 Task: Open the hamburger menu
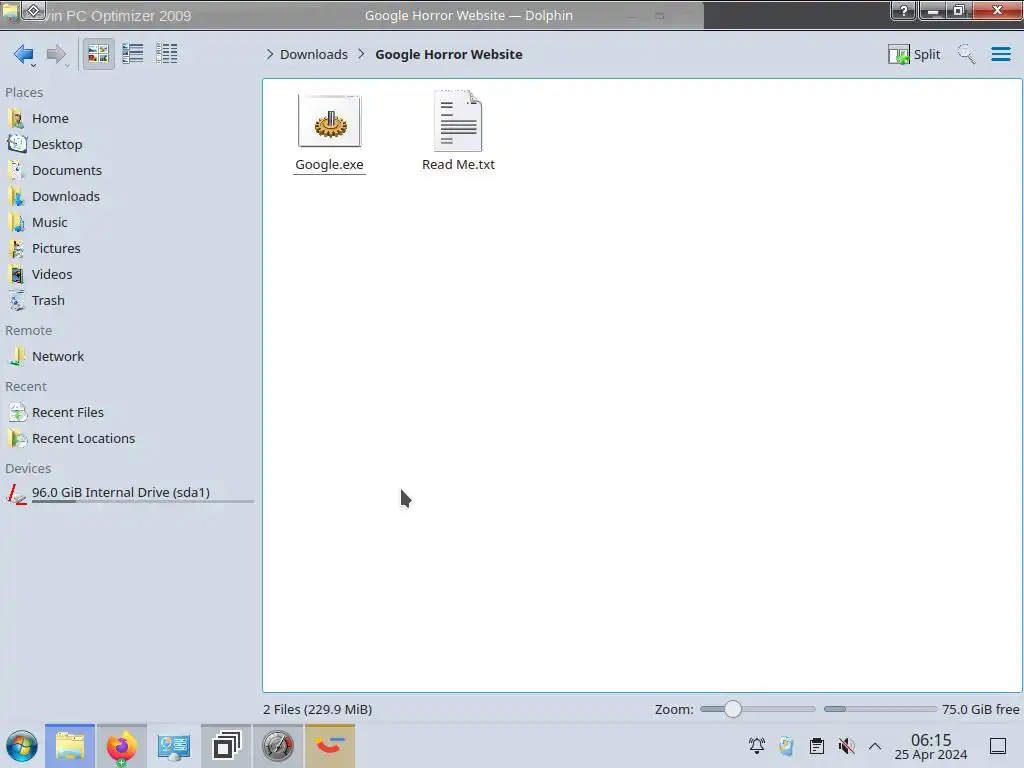point(1000,54)
